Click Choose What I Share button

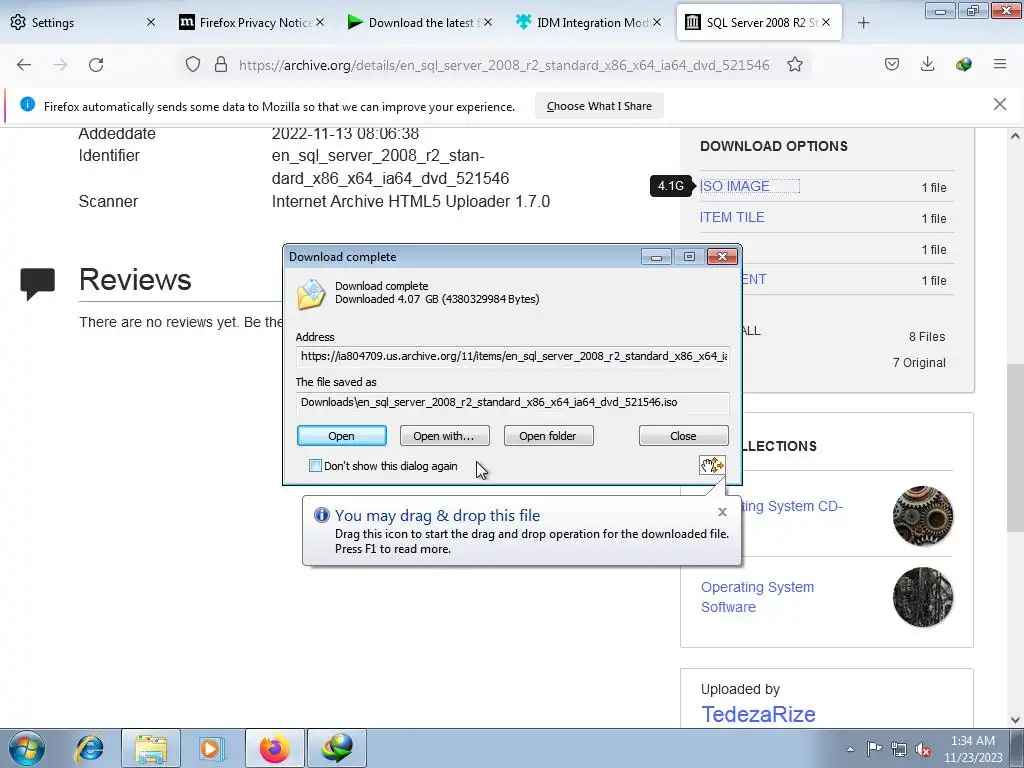(x=599, y=106)
